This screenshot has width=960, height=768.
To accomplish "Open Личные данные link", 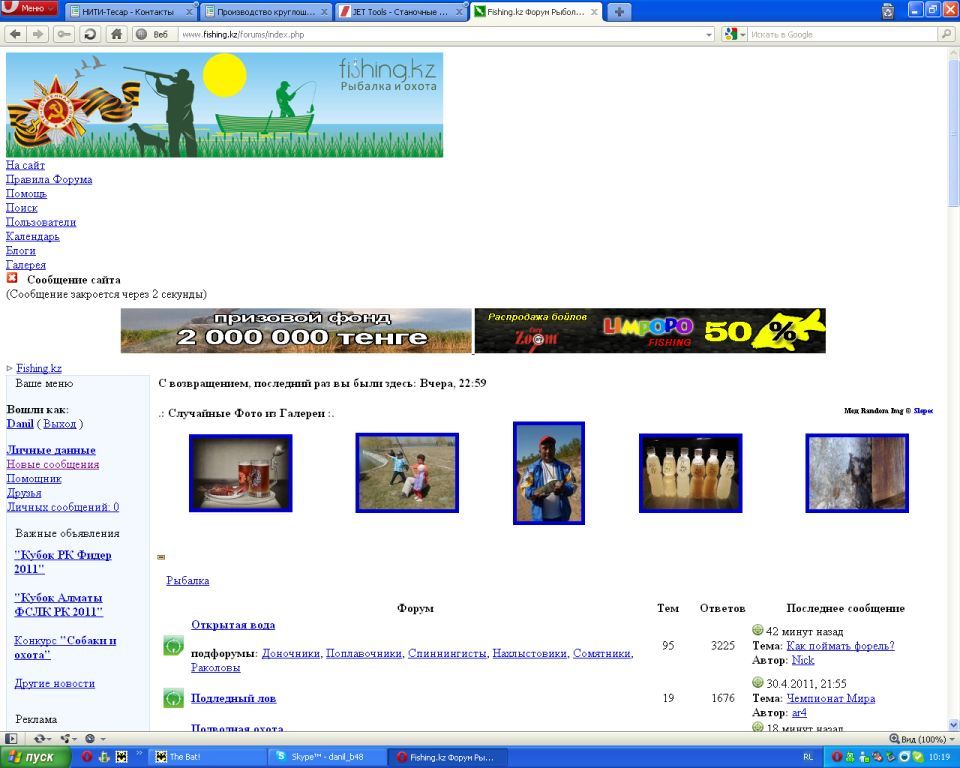I will pos(51,450).
